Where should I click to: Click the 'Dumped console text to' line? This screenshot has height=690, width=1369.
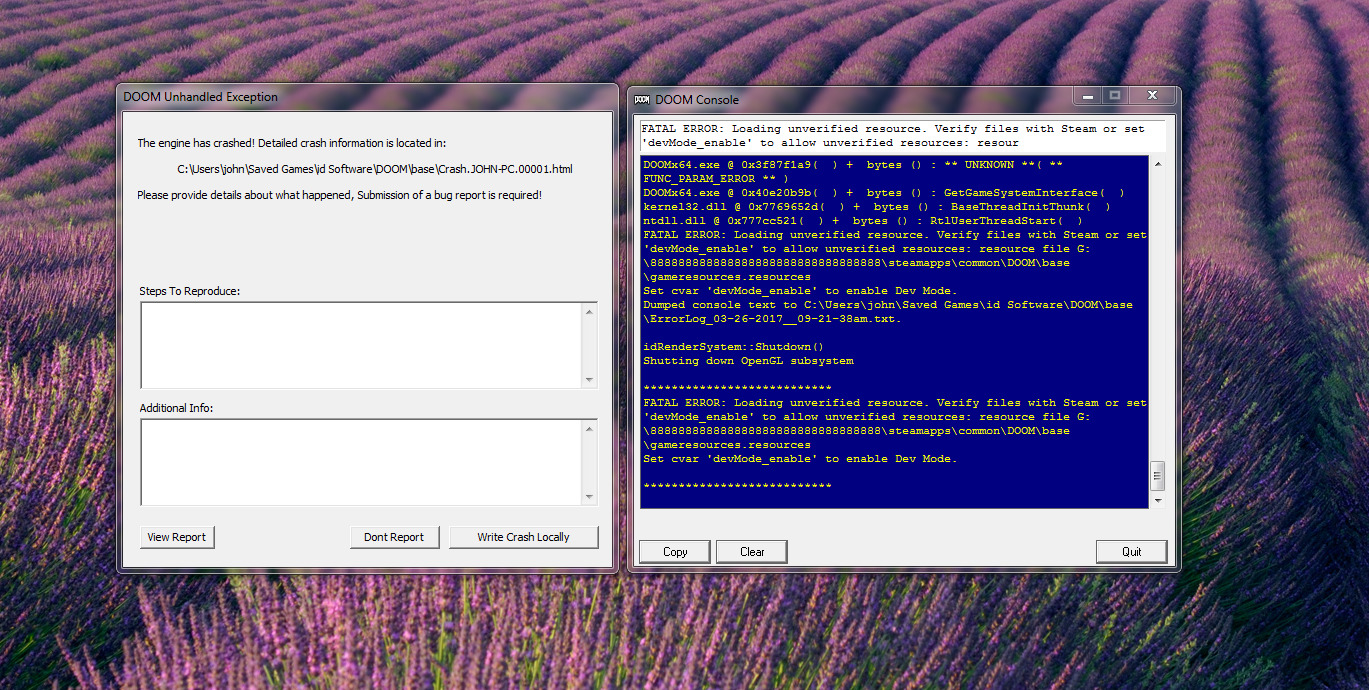click(888, 305)
